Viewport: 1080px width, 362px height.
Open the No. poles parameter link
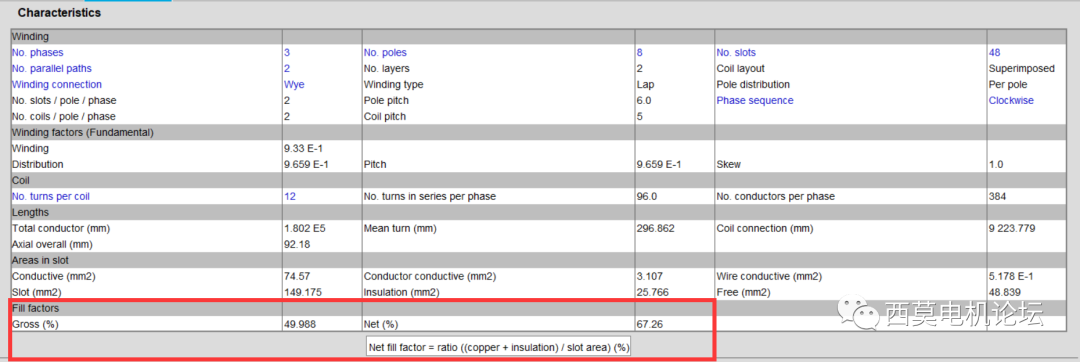(x=384, y=52)
